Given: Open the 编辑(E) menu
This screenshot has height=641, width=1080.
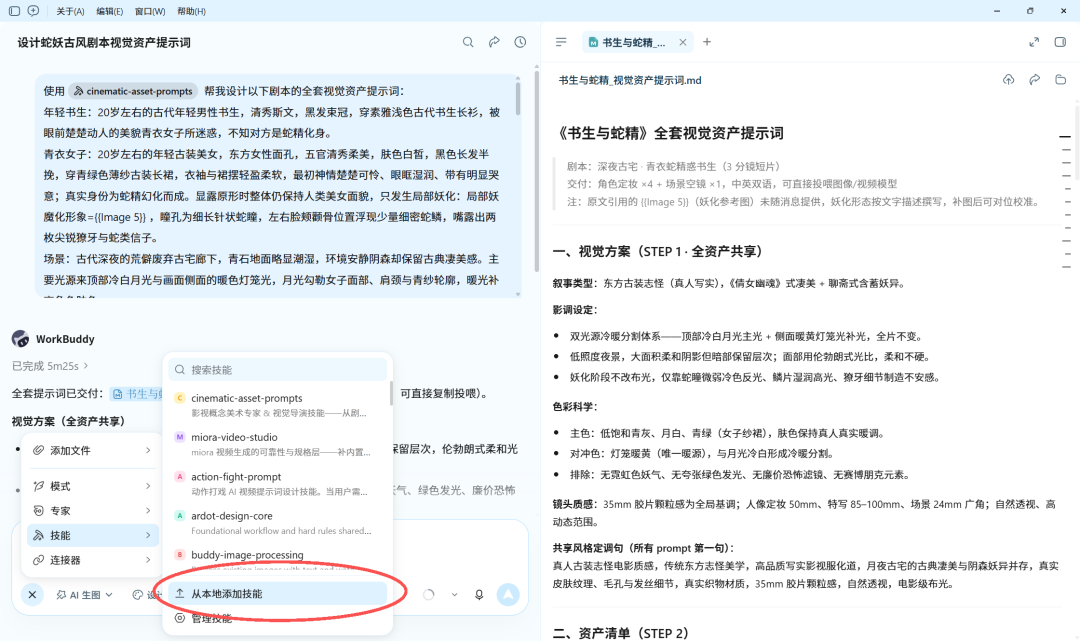Looking at the screenshot, I should 110,12.
